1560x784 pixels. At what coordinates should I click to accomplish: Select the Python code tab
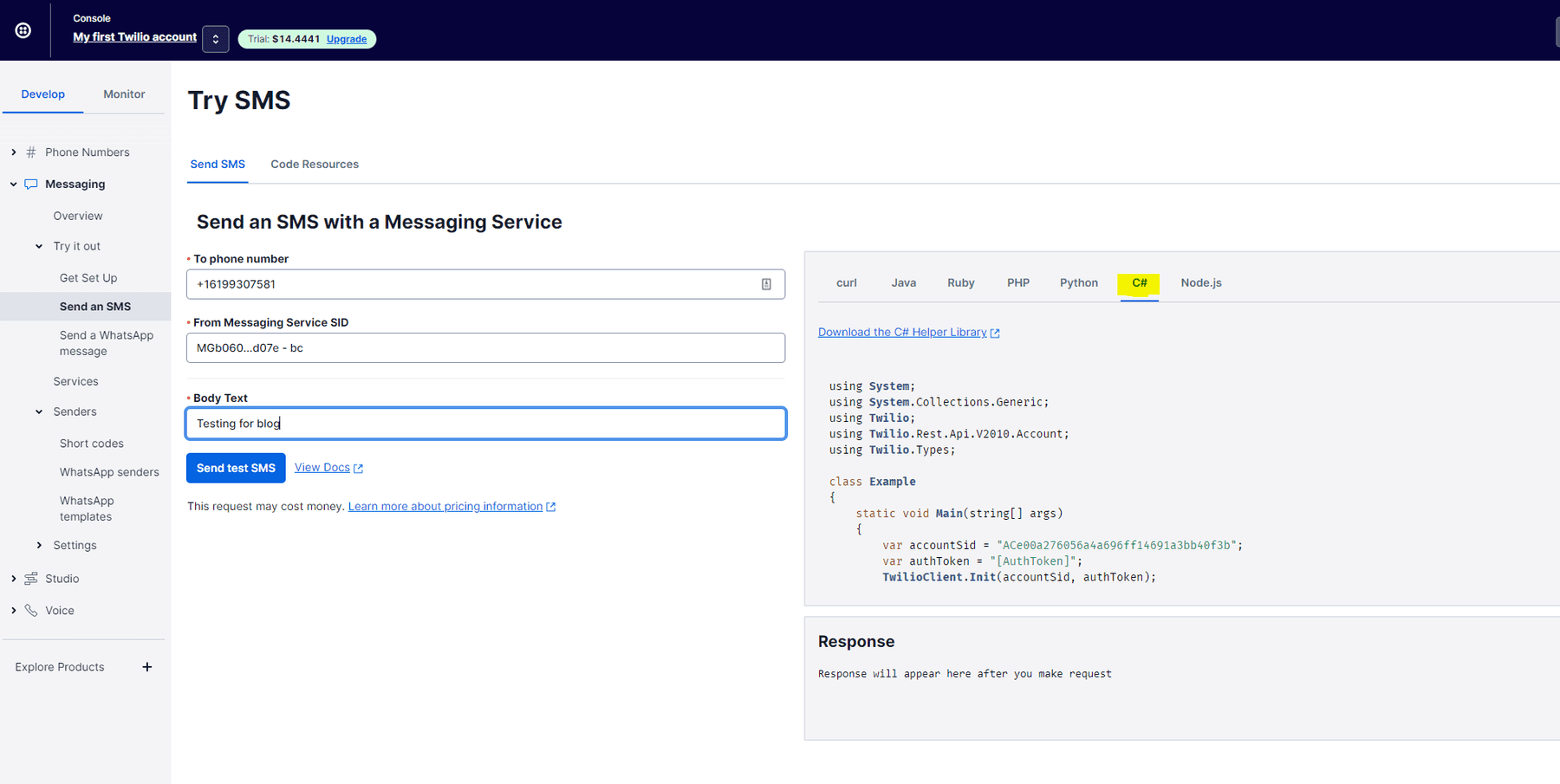point(1079,283)
